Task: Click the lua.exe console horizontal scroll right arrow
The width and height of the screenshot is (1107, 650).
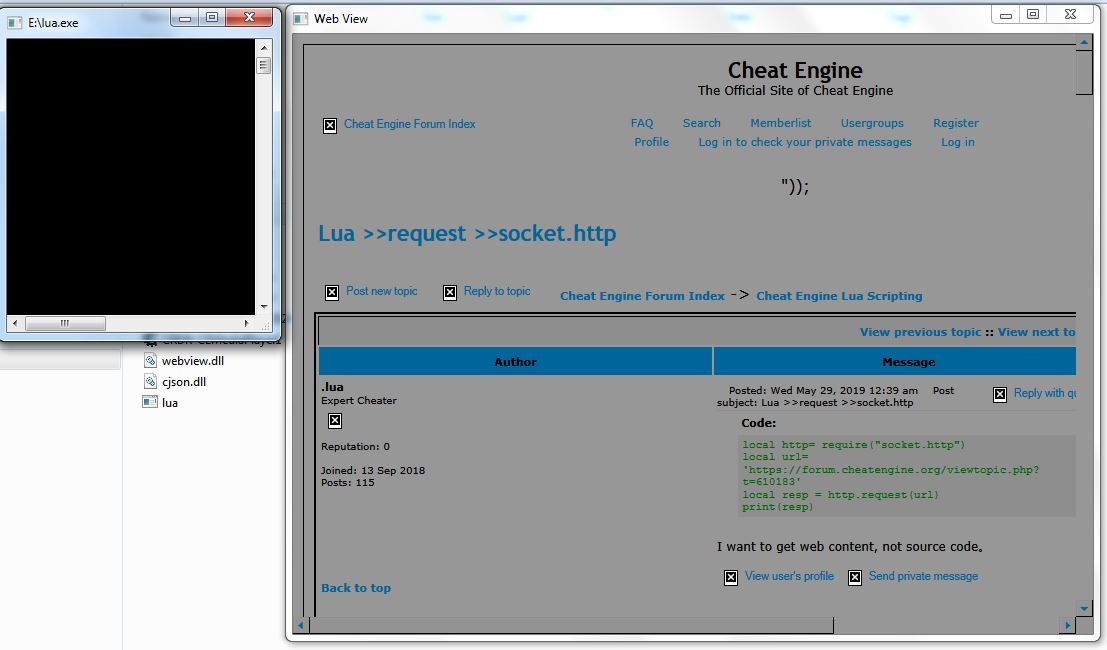Action: tap(246, 323)
